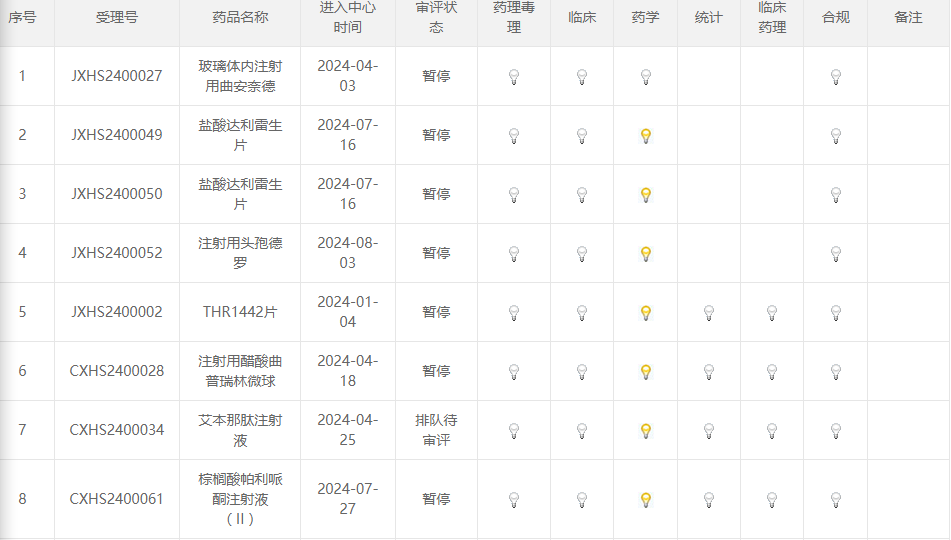The height and width of the screenshot is (540, 951).
Task: Click the 合规 column header
Action: (836, 18)
